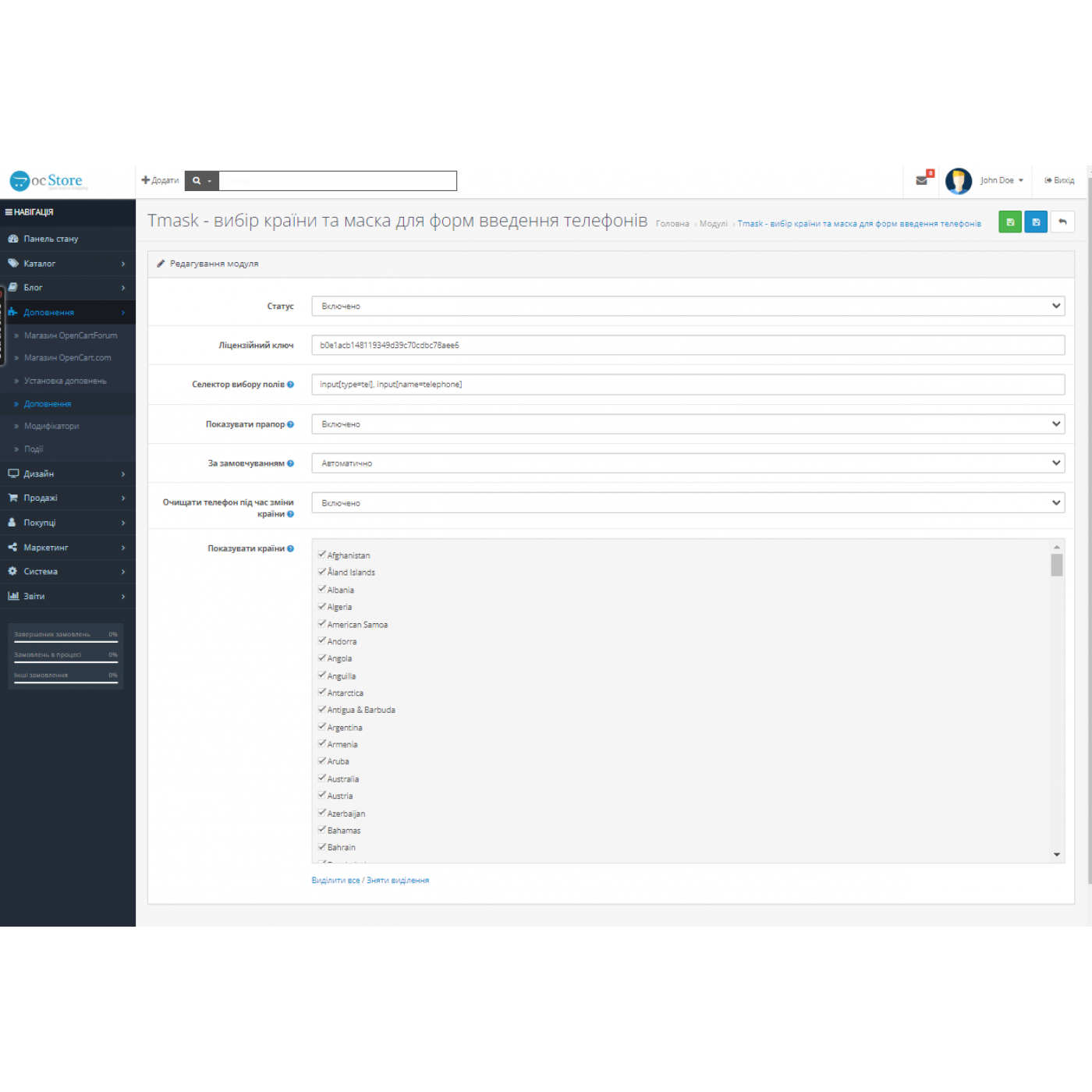1092x1092 pixels.
Task: Click the search magnifier icon
Action: [x=197, y=181]
